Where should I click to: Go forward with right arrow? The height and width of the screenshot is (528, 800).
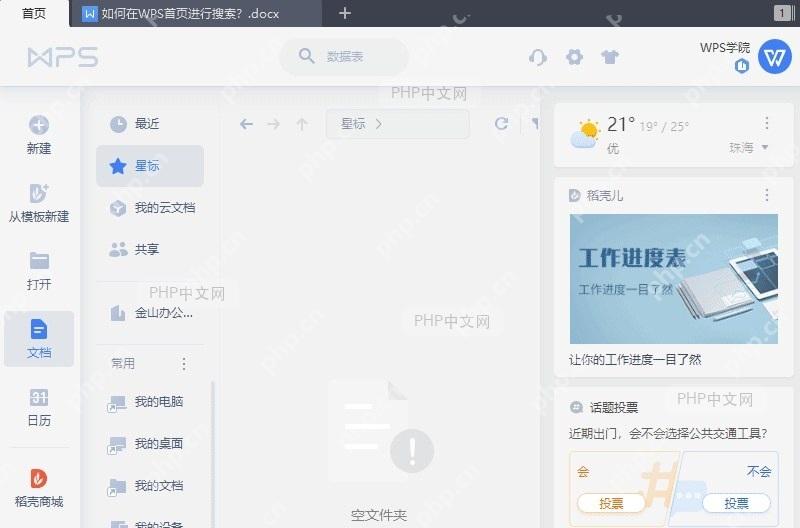pos(274,124)
